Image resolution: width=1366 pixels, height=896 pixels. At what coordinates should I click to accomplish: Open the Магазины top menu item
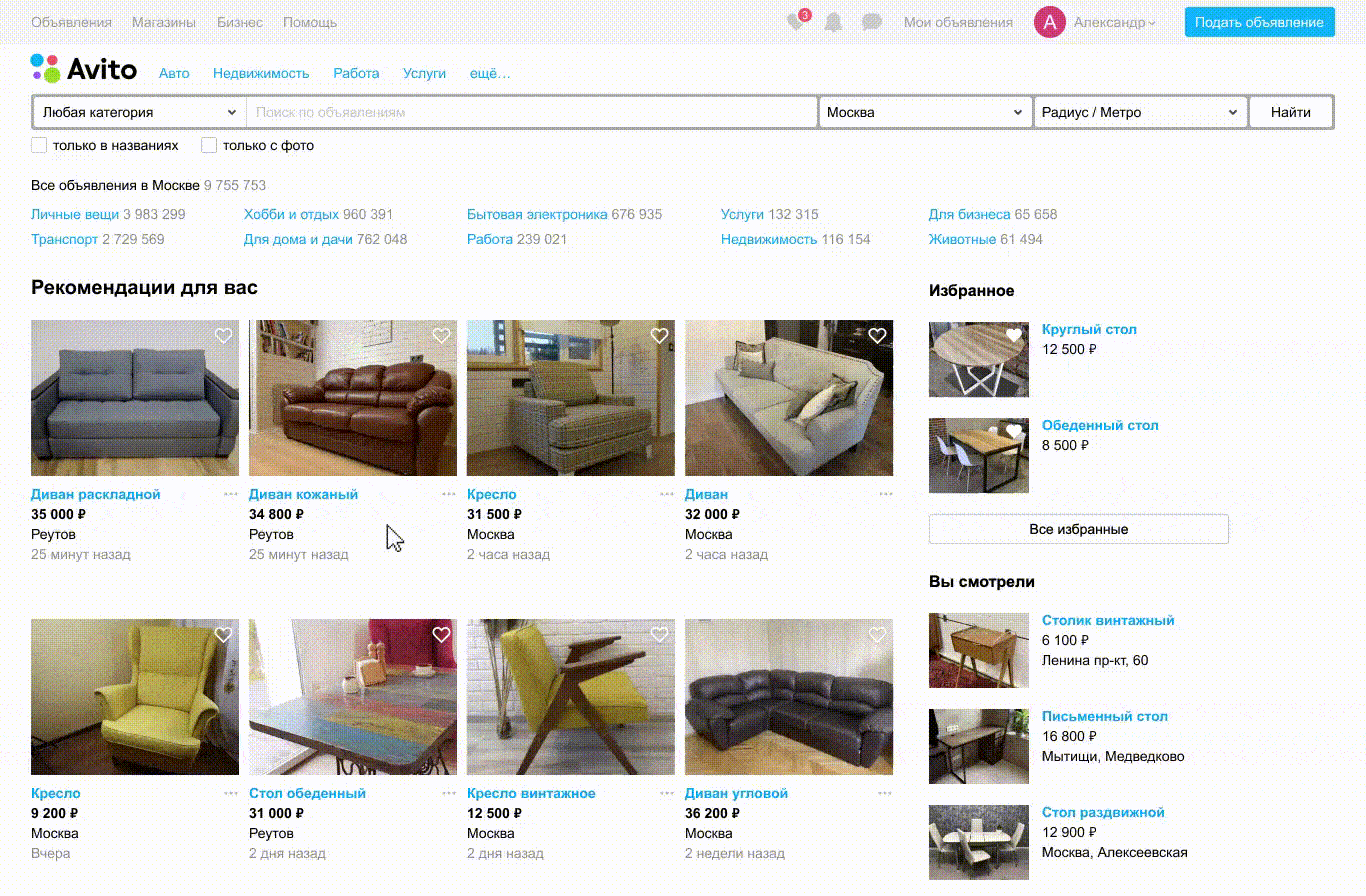165,22
